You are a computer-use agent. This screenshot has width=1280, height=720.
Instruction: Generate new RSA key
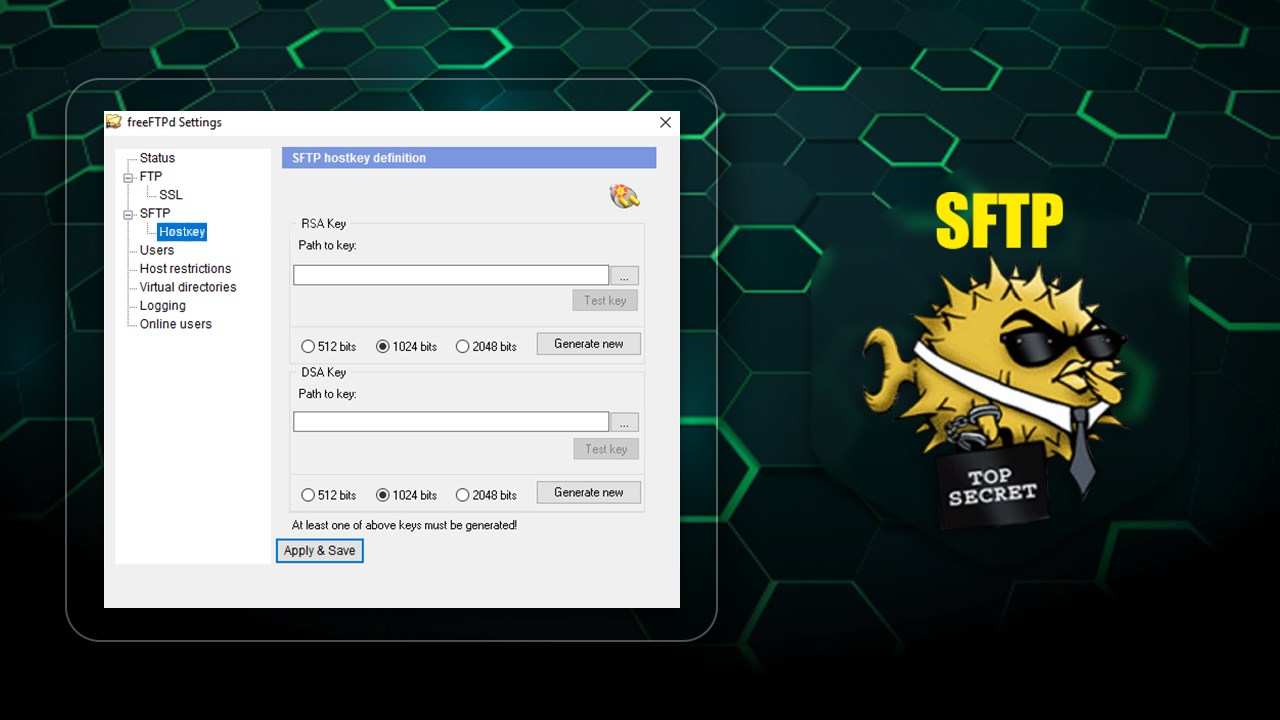(589, 344)
